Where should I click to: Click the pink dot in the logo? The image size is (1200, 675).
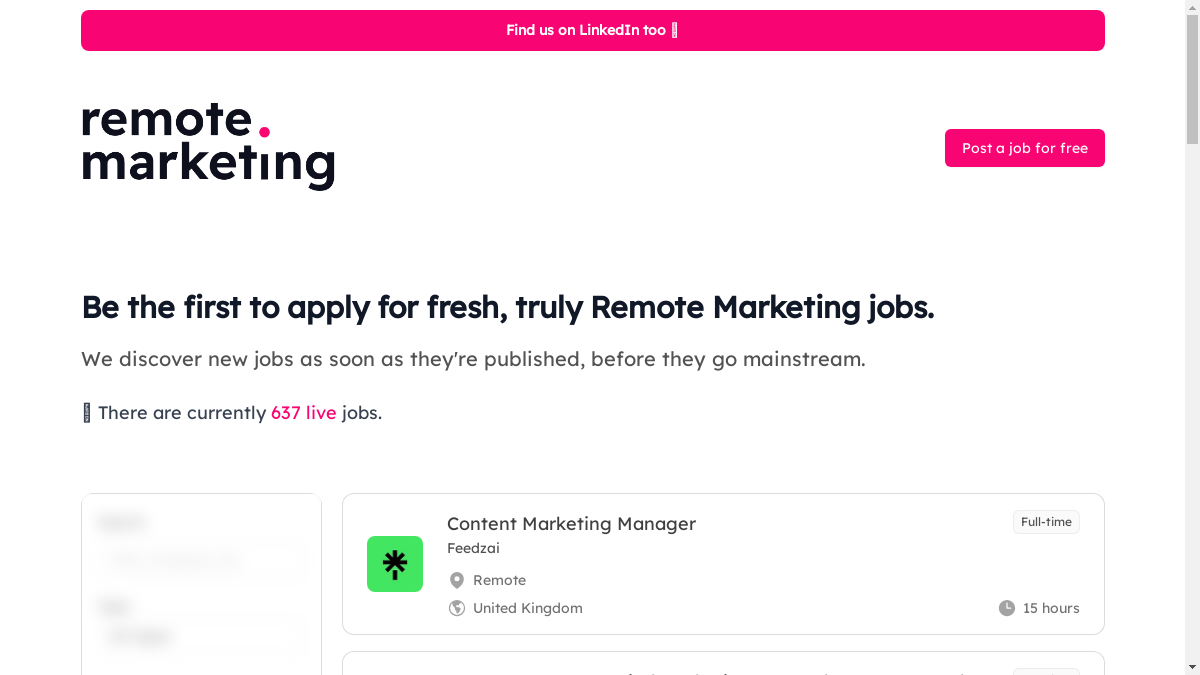pyautogui.click(x=264, y=131)
